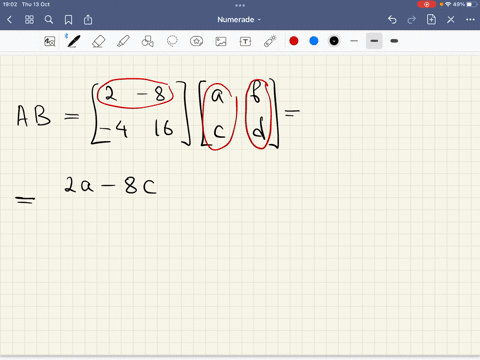Screen dimensions: 480x360
Task: Open the search tool
Action: pos(49,20)
